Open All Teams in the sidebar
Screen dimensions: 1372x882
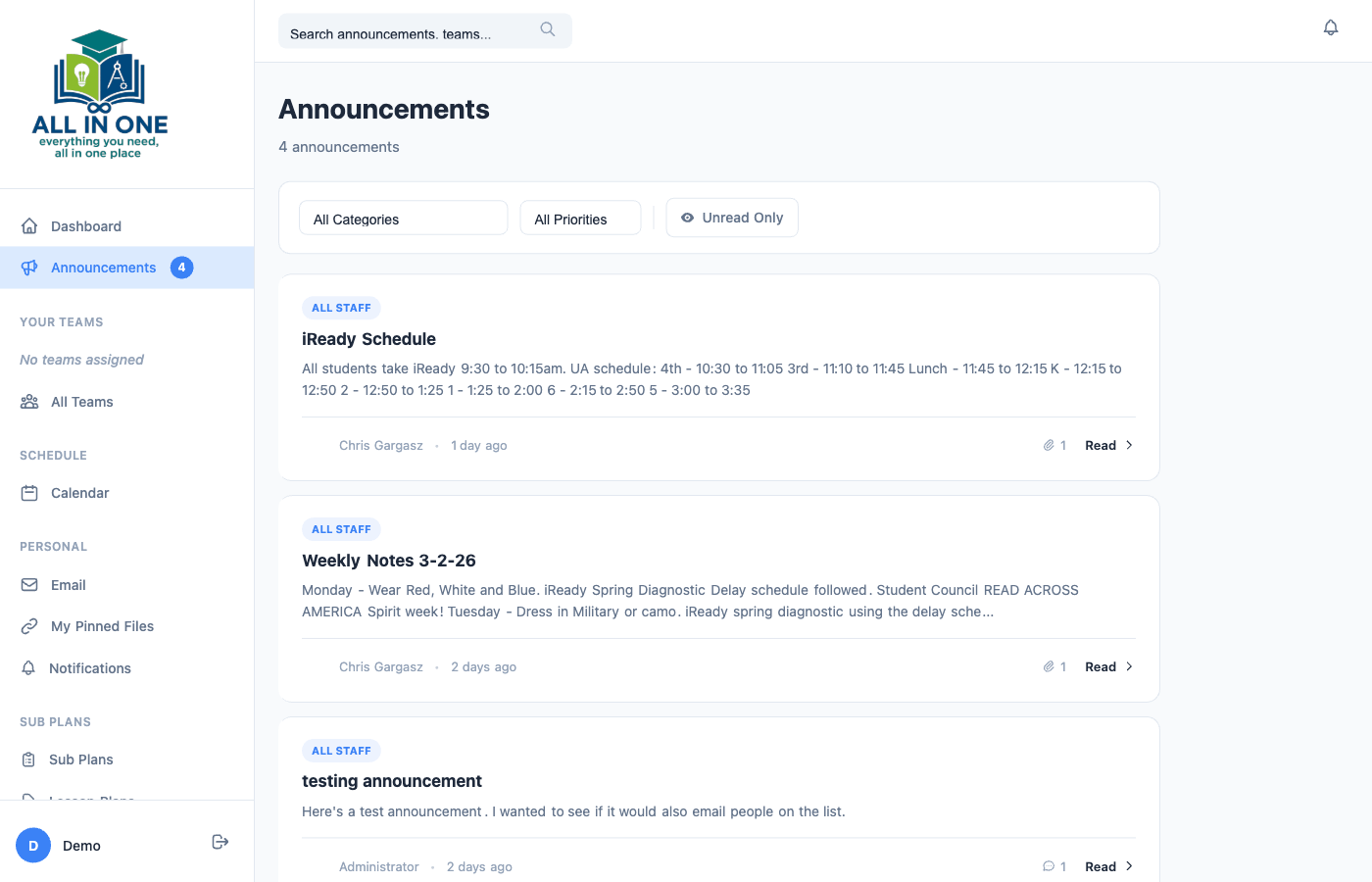(82, 401)
